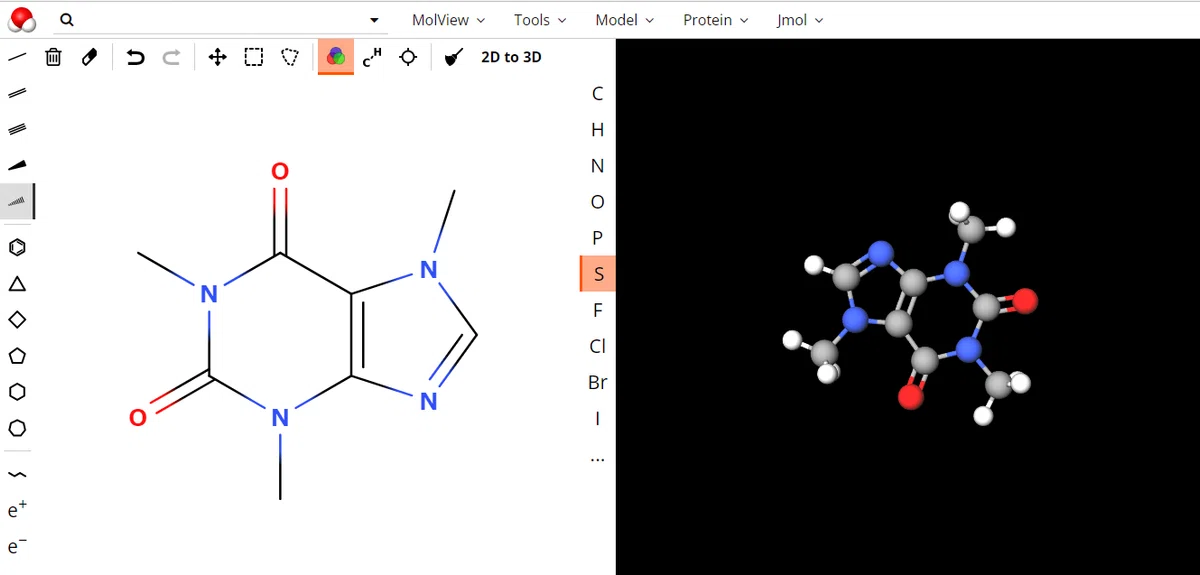The width and height of the screenshot is (1200, 575).
Task: Select the chain drawing tool
Action: [x=17, y=474]
